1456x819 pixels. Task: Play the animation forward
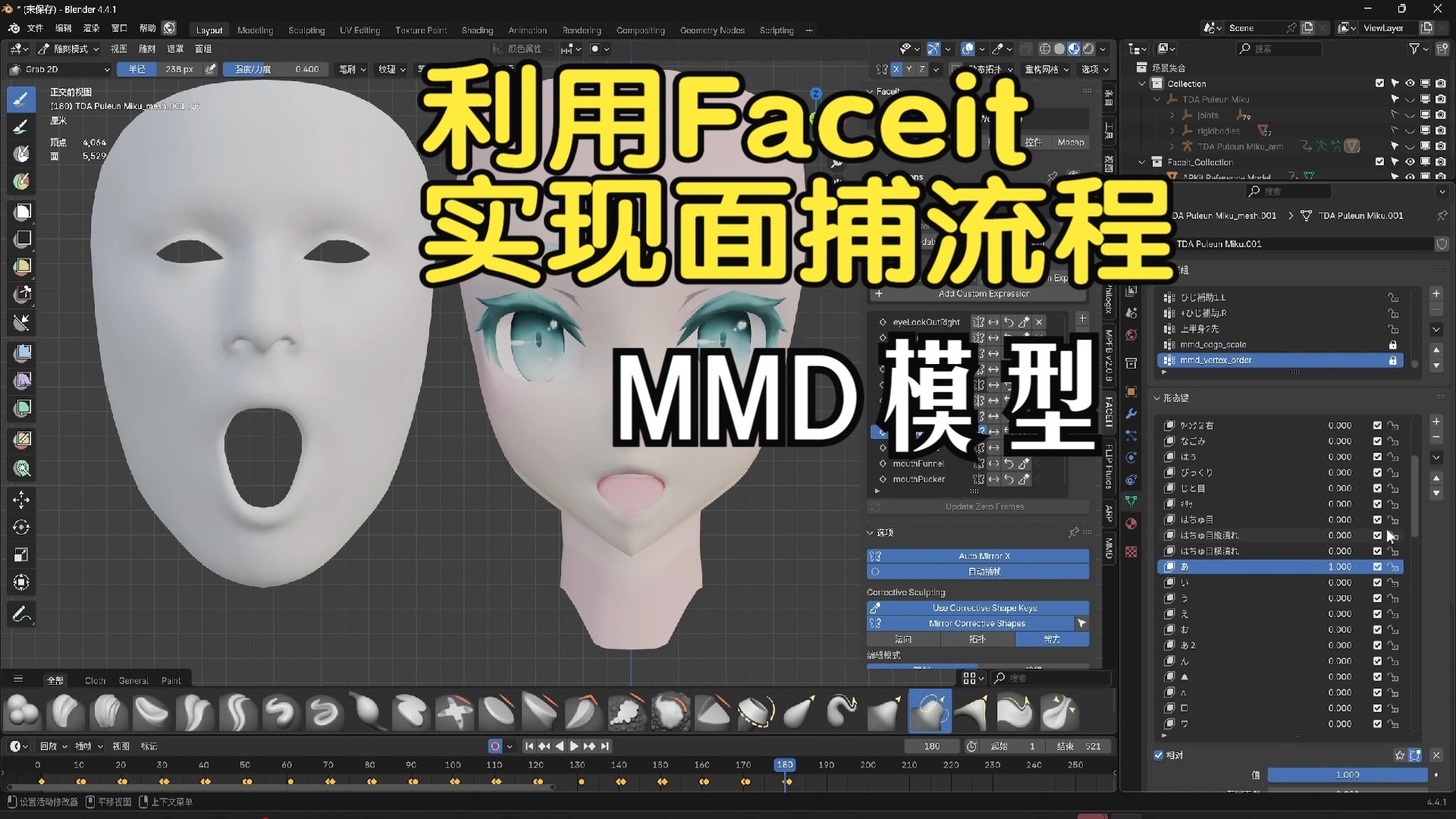point(574,746)
